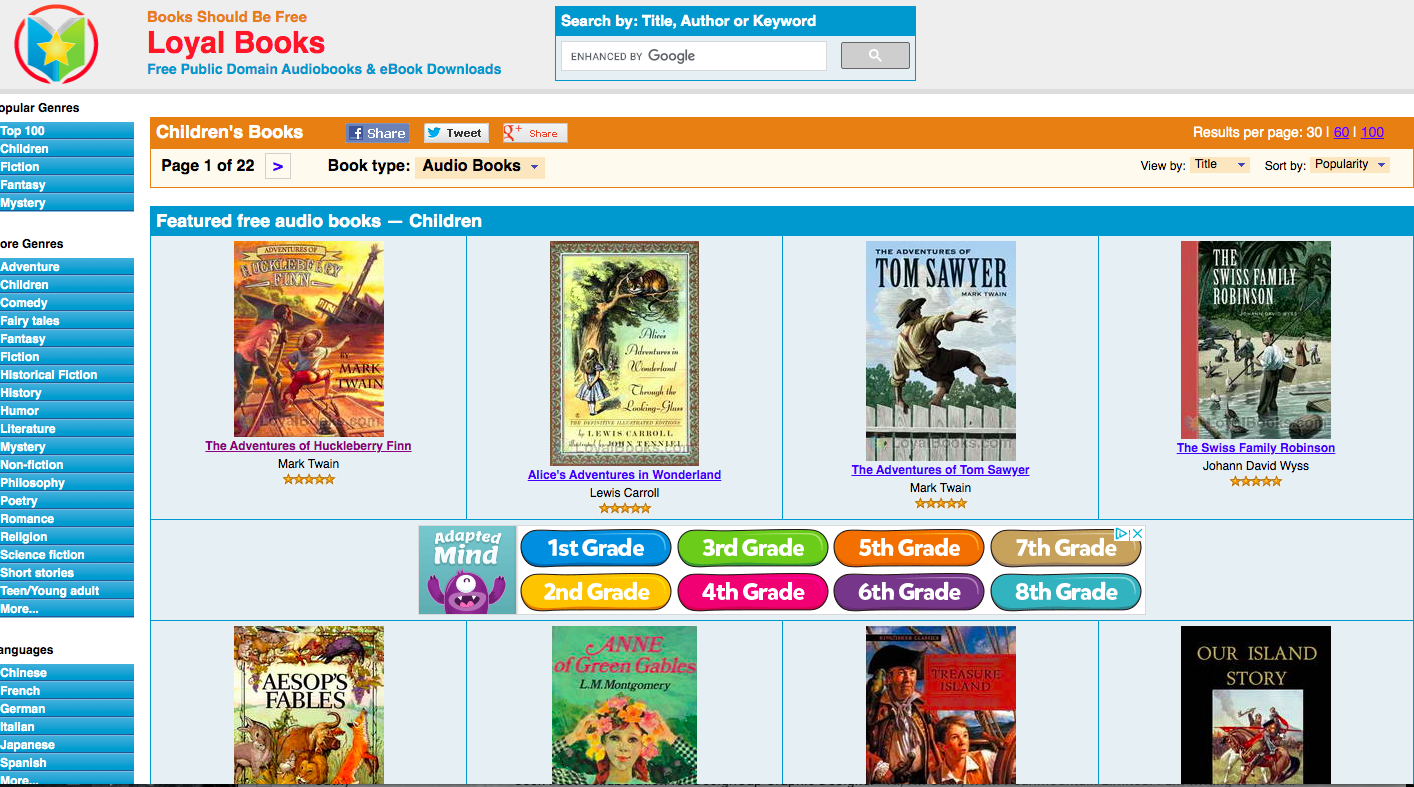Click the Google Plus Share button
The image size is (1414, 787).
tap(535, 133)
